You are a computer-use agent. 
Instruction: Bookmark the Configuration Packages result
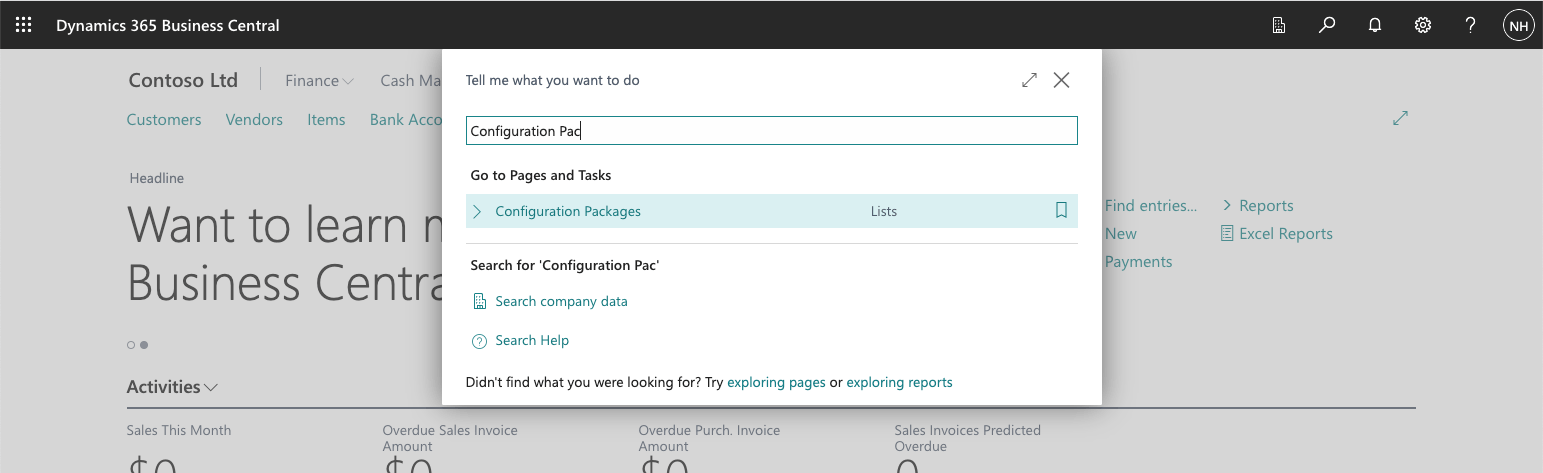pos(1061,211)
